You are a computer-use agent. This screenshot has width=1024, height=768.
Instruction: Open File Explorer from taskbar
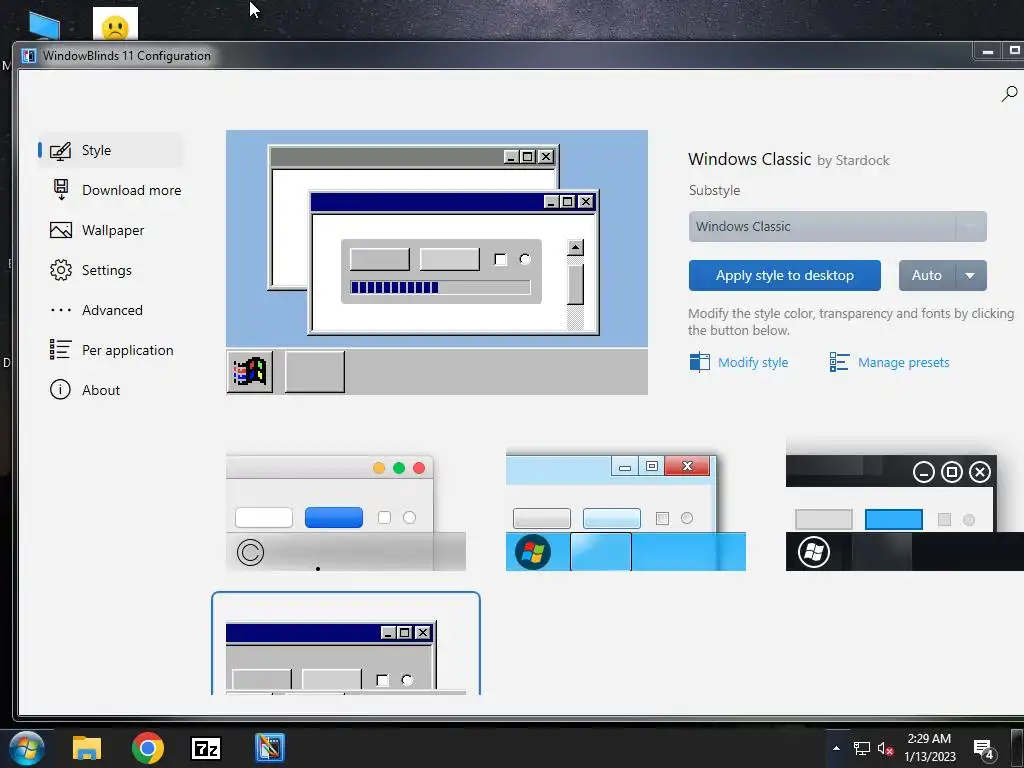[87, 748]
